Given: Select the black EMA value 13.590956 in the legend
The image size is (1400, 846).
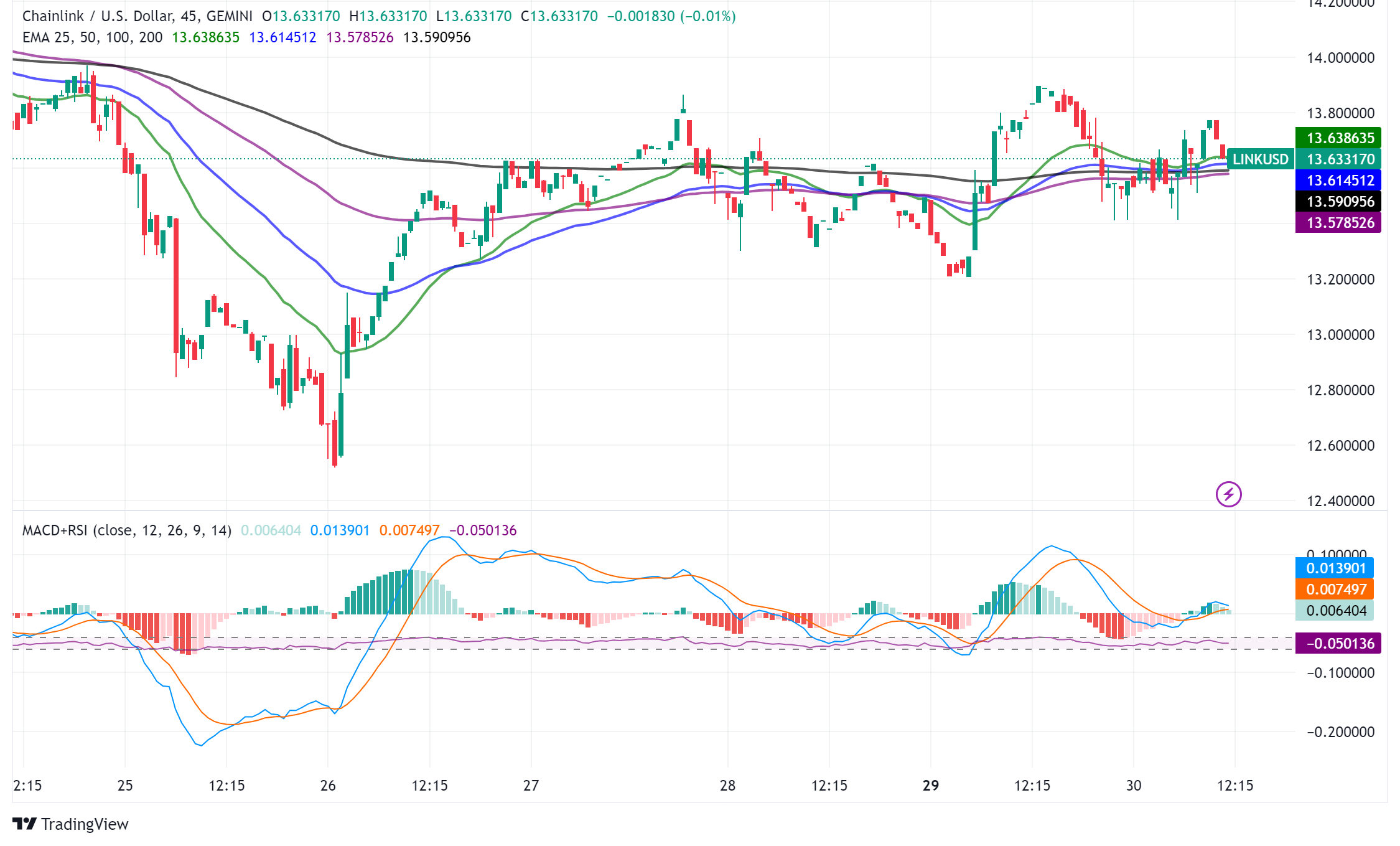Looking at the screenshot, I should [x=437, y=37].
